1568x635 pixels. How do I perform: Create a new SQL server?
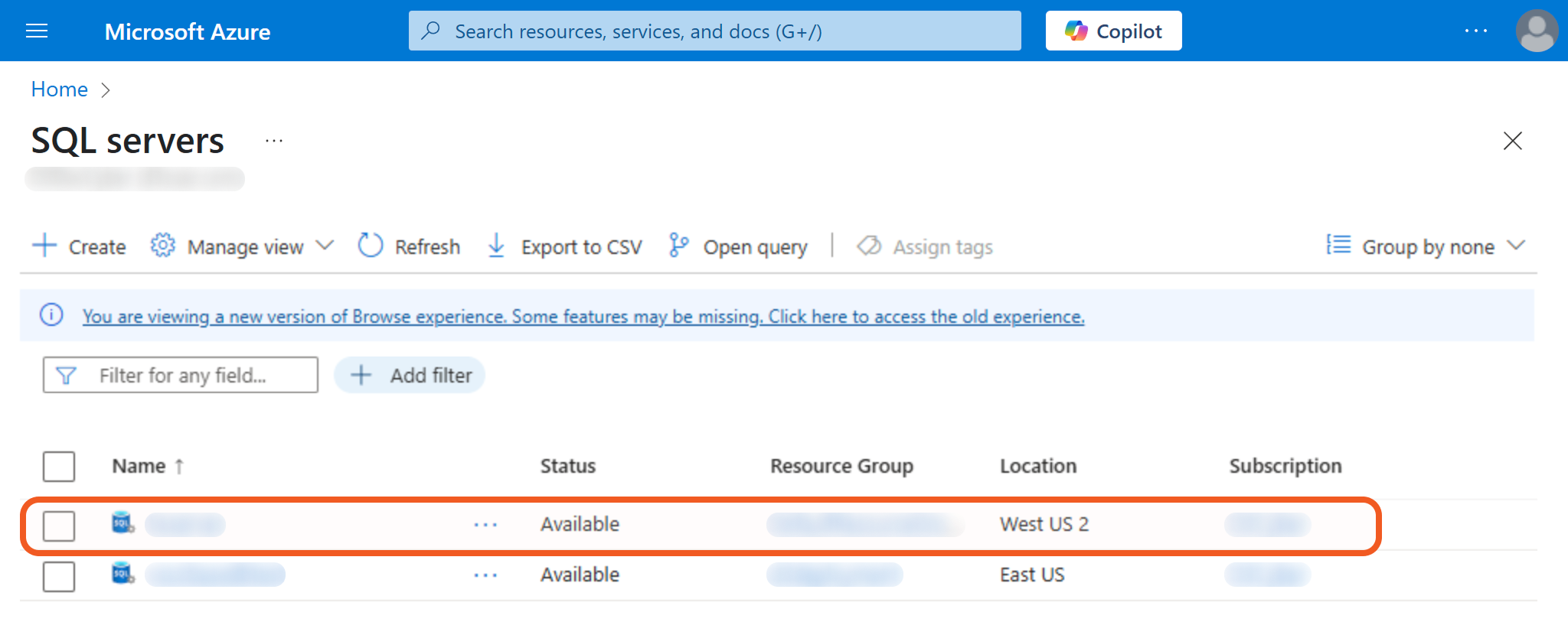80,246
